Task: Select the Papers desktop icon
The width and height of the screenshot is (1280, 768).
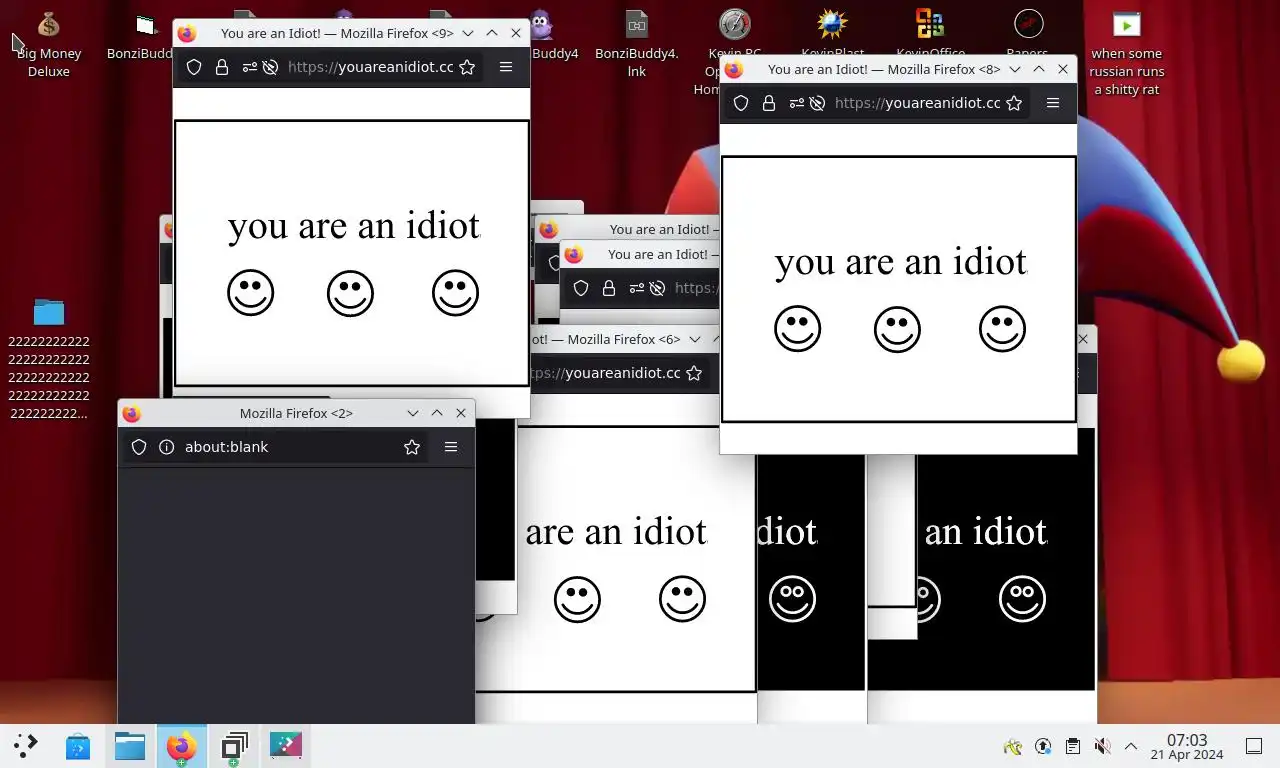Action: [1028, 34]
